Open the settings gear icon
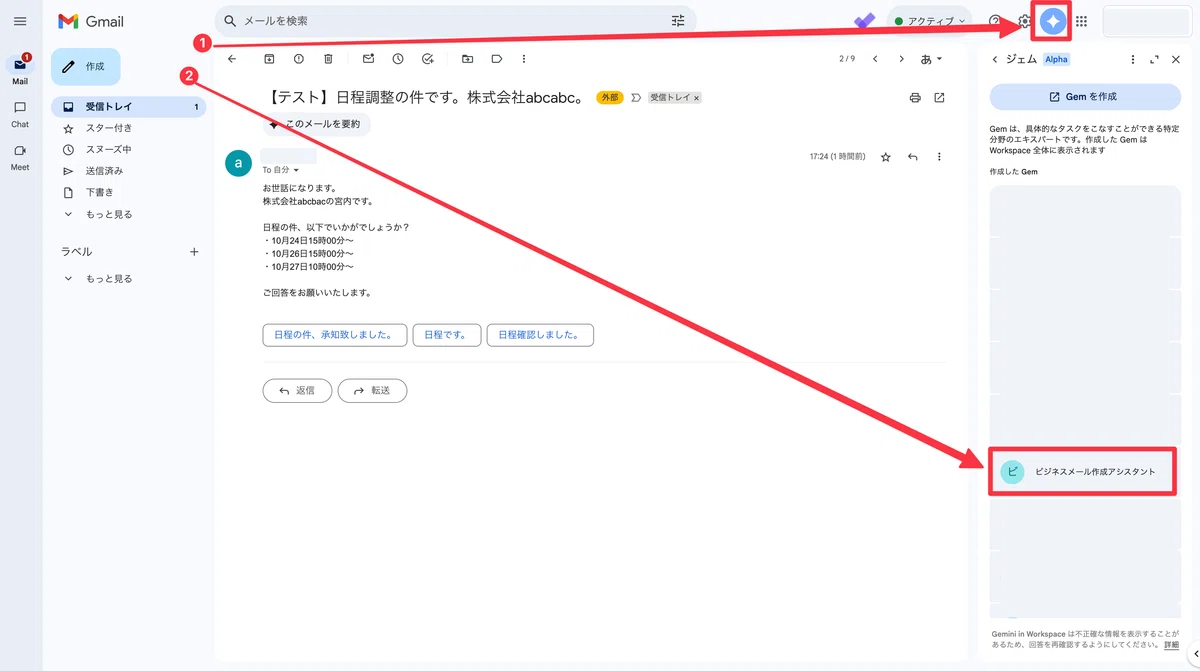 click(1025, 21)
